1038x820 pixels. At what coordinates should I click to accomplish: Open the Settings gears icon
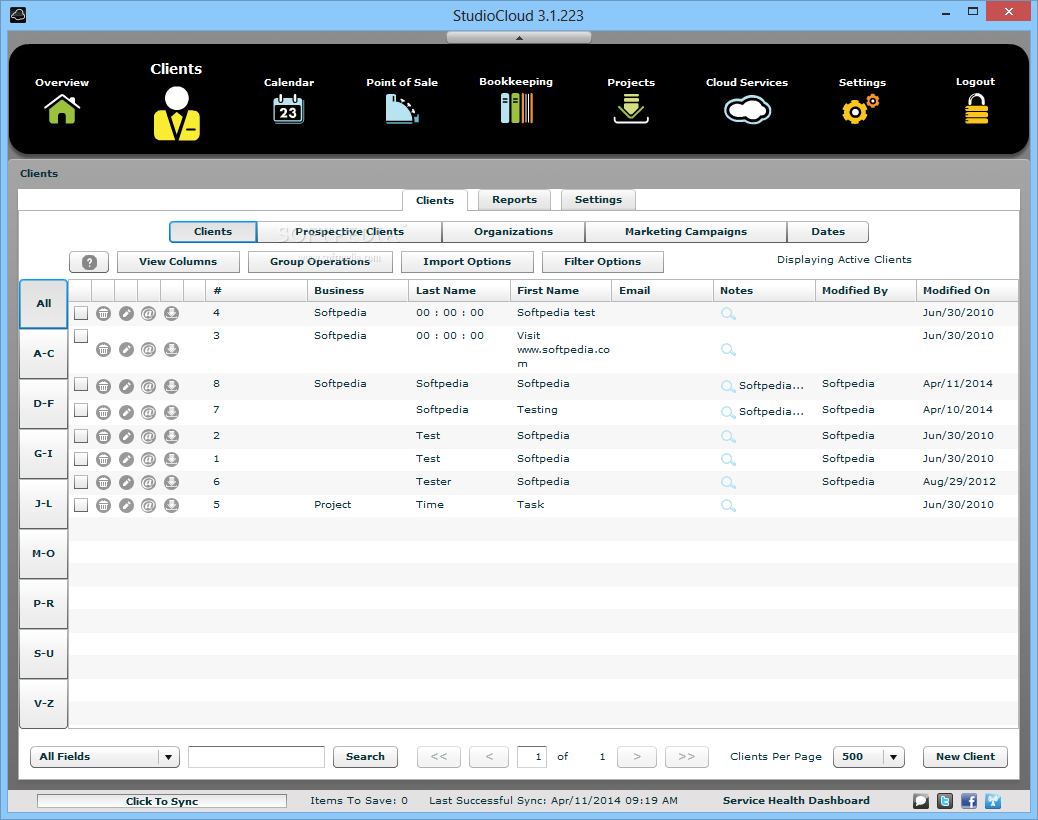861,109
